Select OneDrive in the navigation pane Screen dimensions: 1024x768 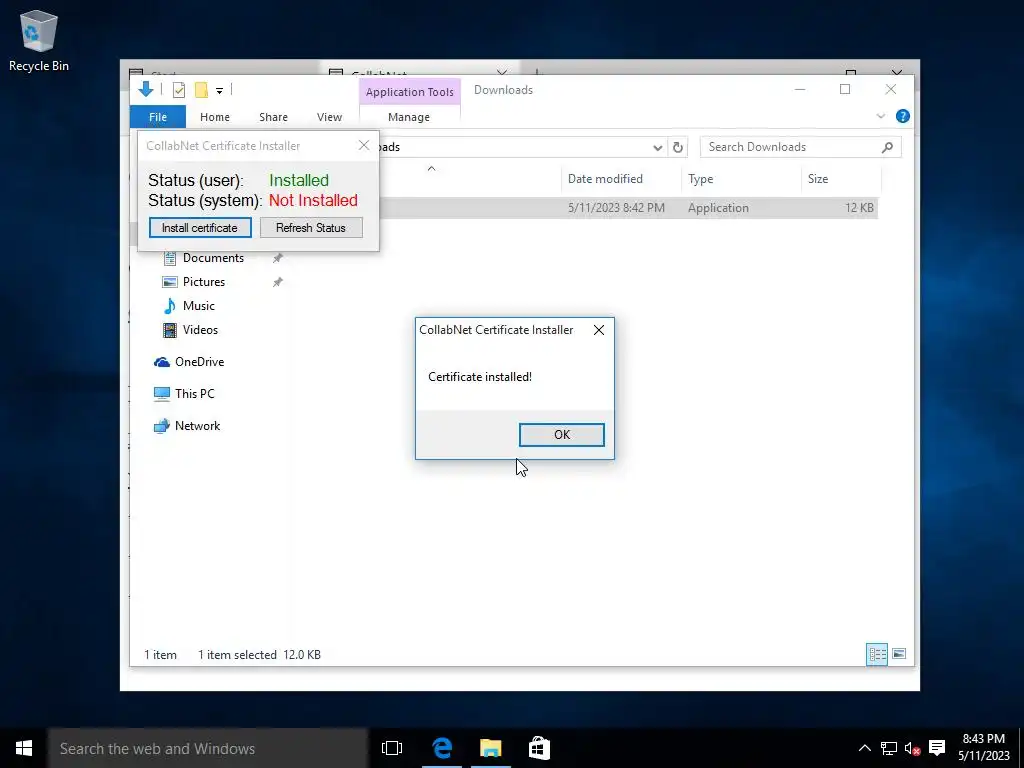point(199,362)
